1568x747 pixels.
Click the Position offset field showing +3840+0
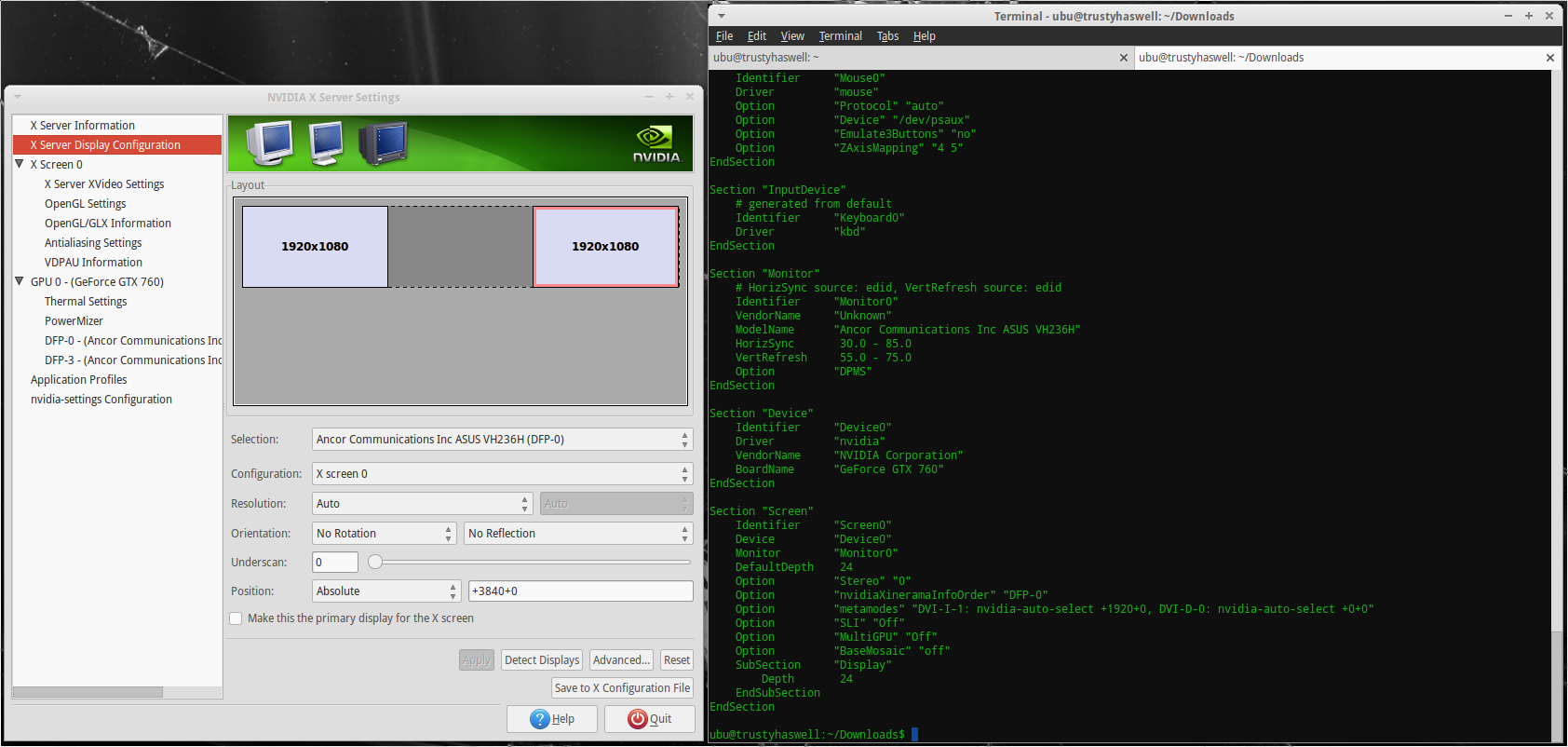click(x=581, y=591)
